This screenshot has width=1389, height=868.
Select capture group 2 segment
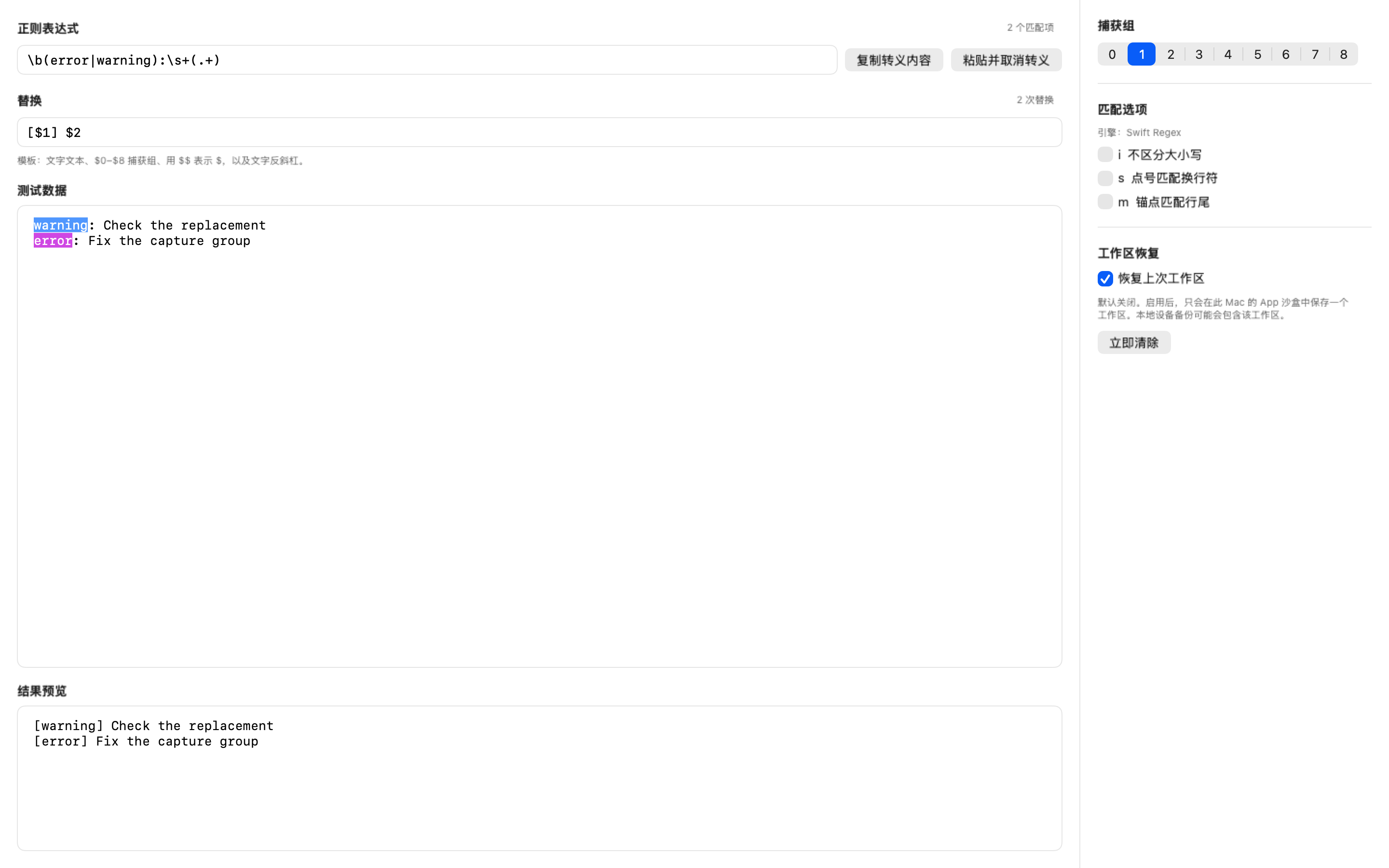[1171, 54]
